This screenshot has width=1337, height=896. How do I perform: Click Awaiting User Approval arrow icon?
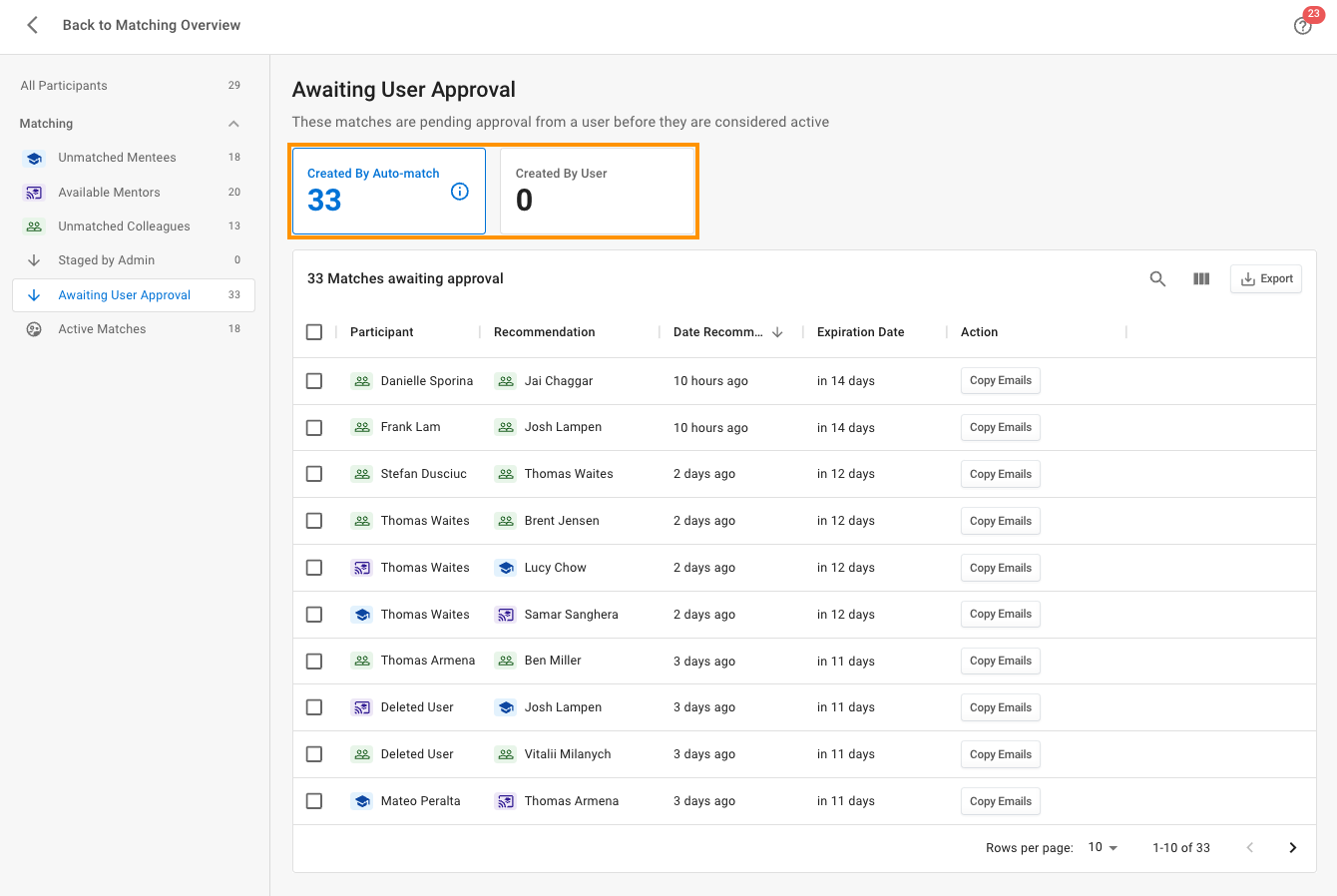click(34, 295)
